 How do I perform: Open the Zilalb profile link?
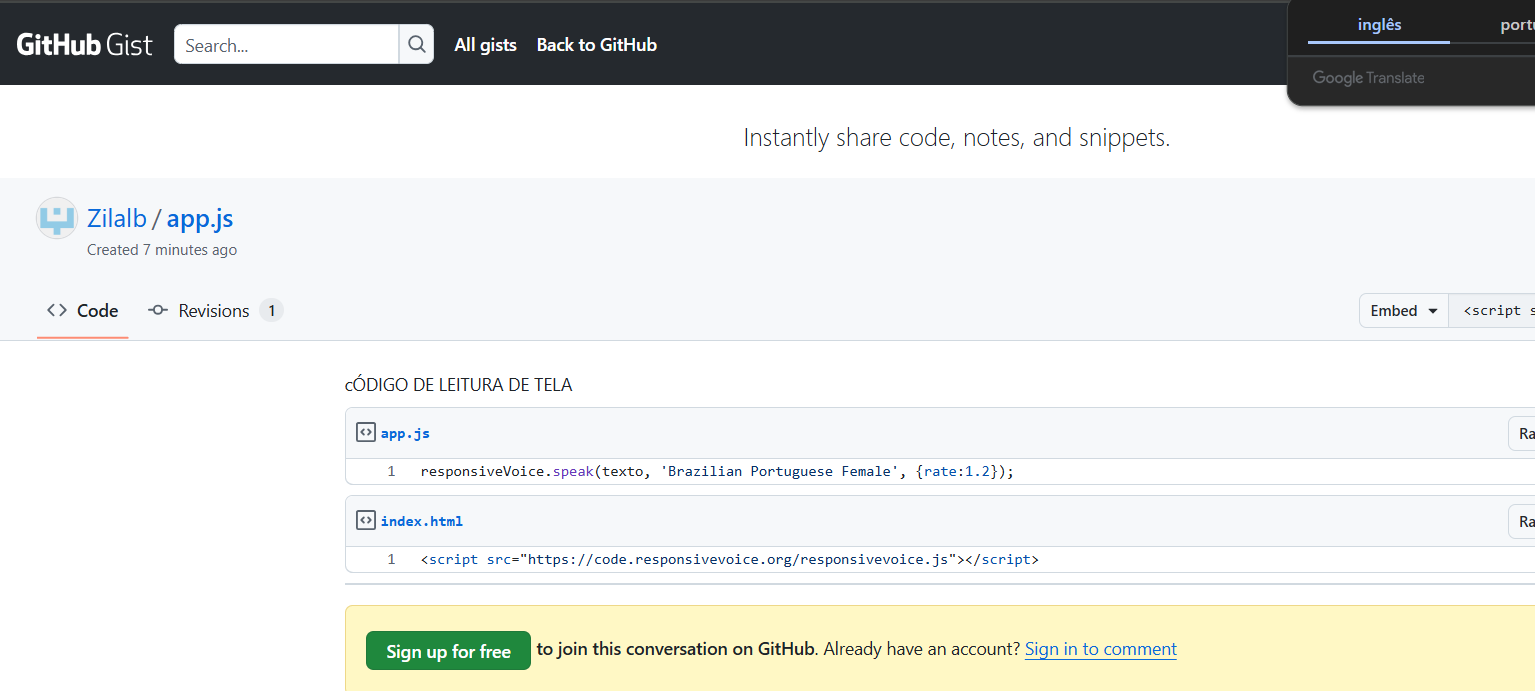[x=117, y=219]
